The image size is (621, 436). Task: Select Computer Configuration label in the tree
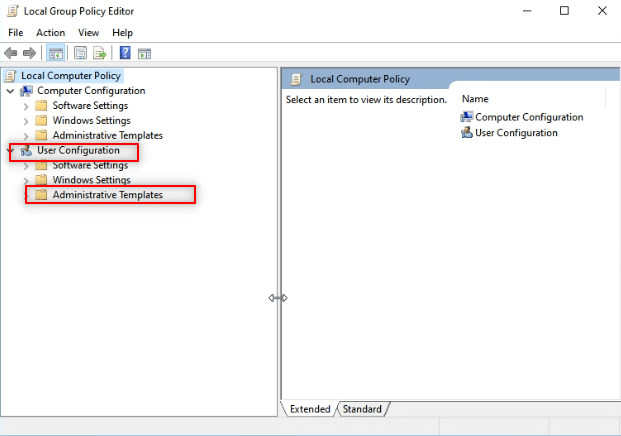pyautogui.click(x=91, y=91)
